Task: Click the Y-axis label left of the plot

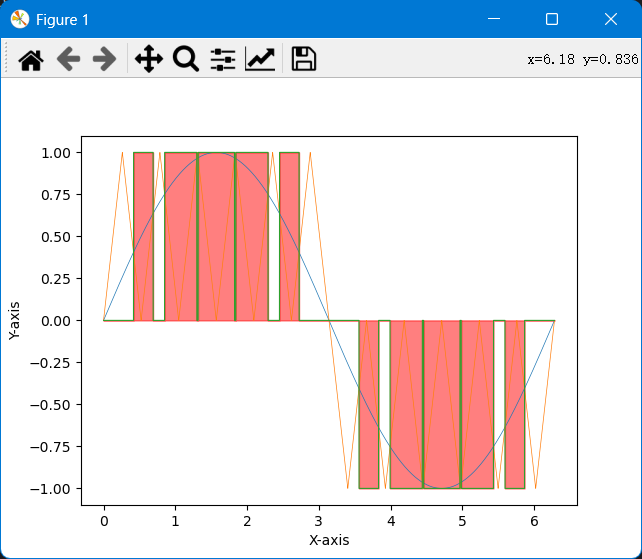Action: (x=15, y=321)
